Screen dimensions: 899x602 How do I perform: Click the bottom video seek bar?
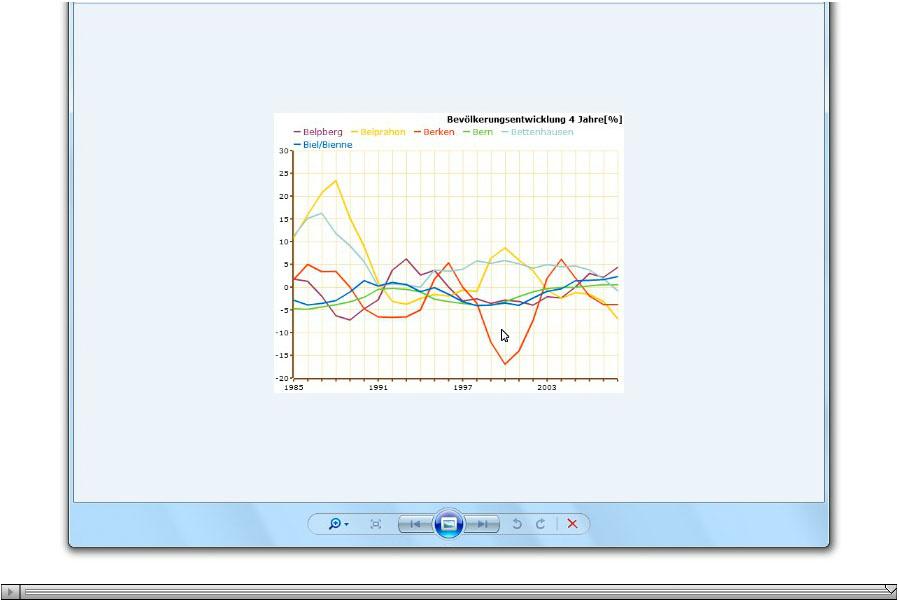[457, 592]
